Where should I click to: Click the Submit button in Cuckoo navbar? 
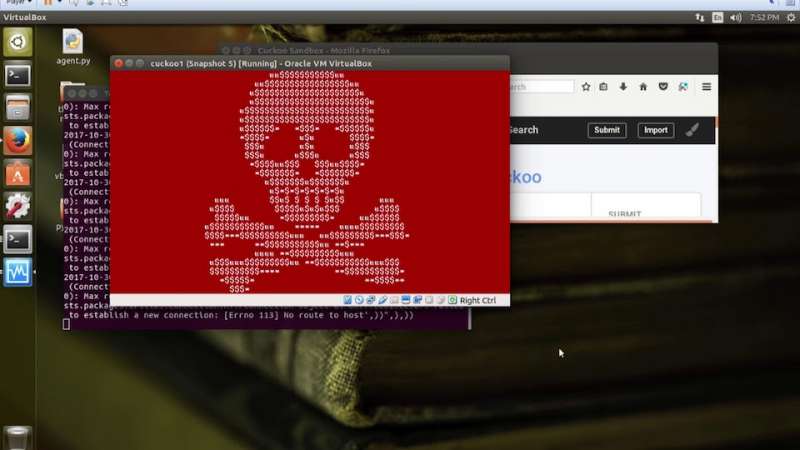click(x=606, y=130)
